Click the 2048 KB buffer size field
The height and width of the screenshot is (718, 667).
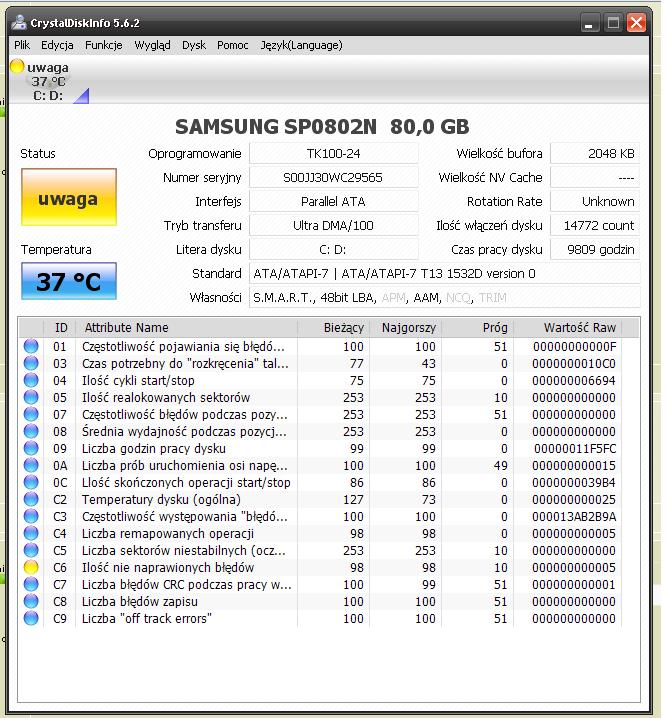click(x=595, y=153)
